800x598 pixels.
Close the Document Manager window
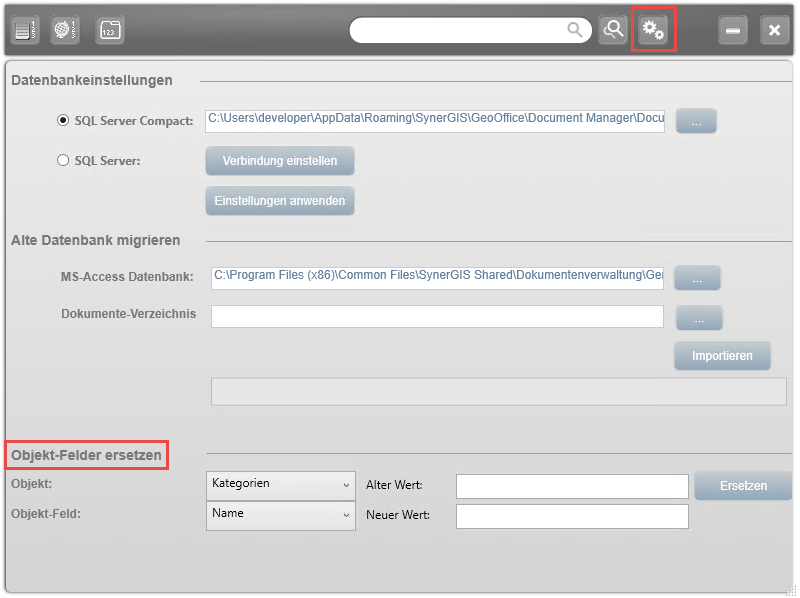coord(774,30)
